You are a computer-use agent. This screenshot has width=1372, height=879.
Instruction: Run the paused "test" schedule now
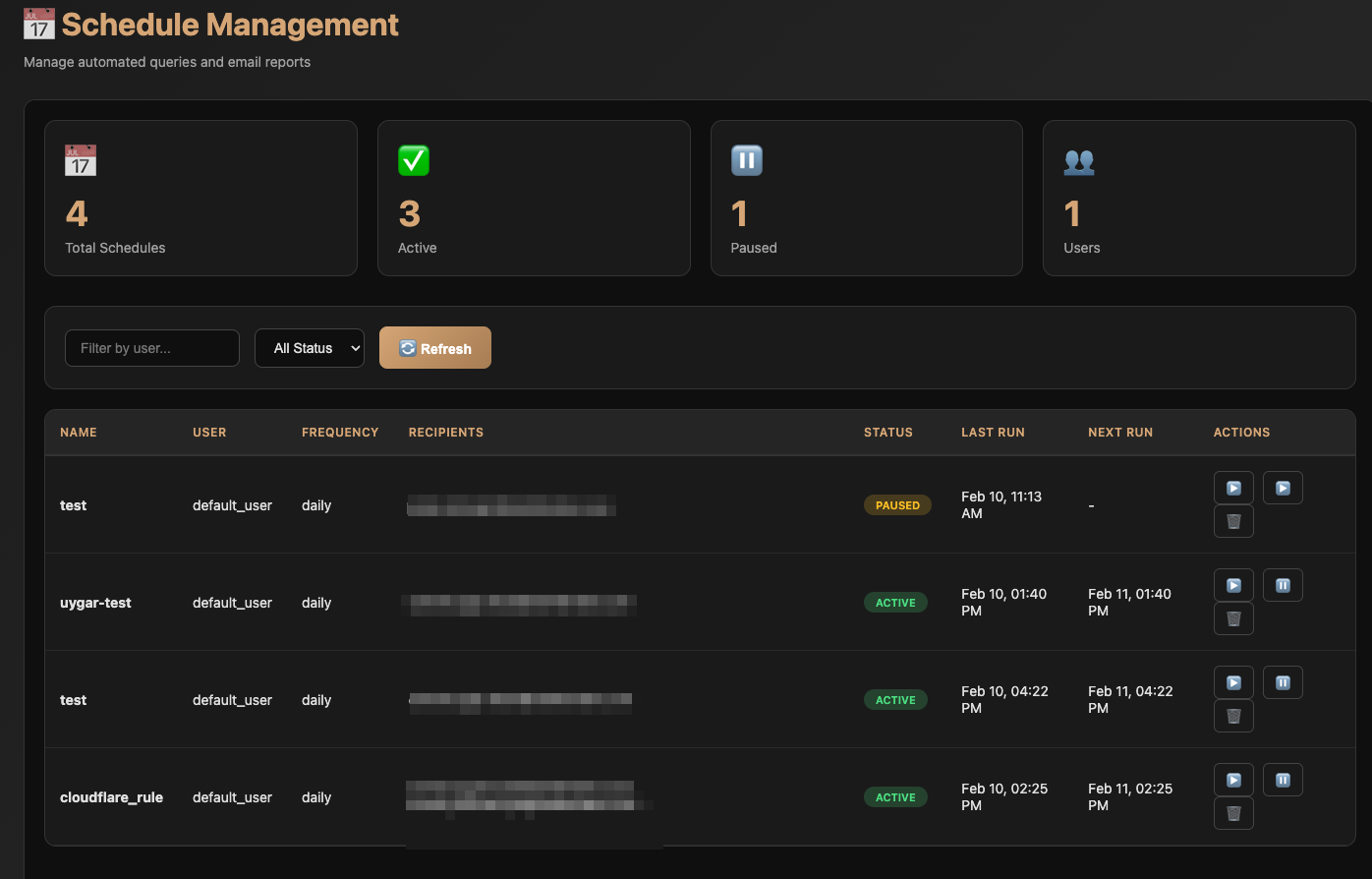[x=1233, y=487]
